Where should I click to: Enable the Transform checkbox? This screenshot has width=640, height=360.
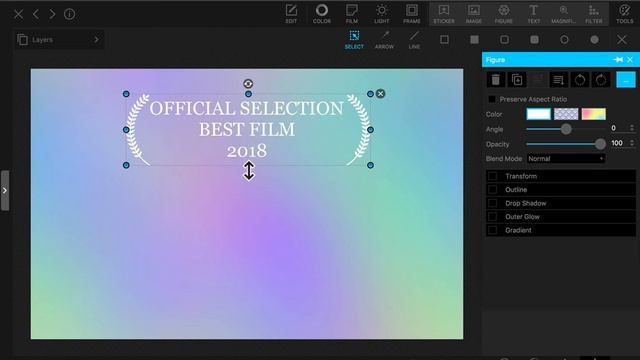493,176
